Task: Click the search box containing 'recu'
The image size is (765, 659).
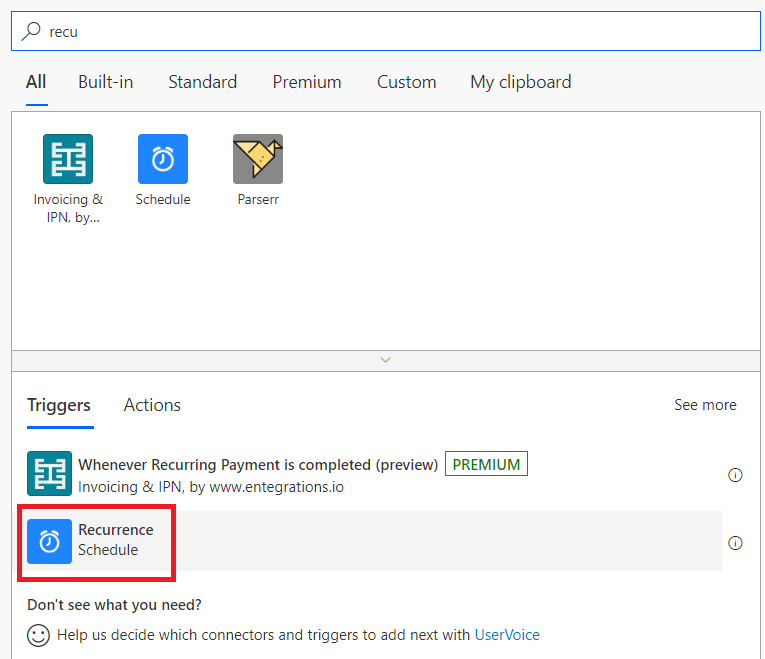Action: coord(400,31)
